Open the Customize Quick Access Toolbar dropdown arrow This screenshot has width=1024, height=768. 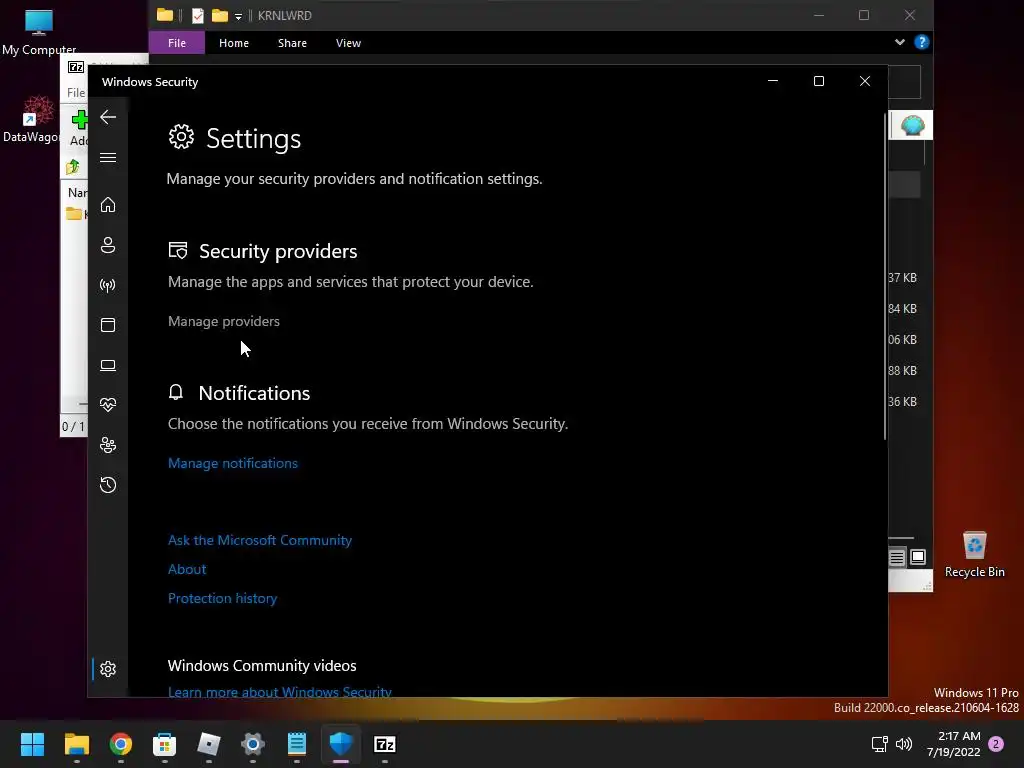[238, 16]
